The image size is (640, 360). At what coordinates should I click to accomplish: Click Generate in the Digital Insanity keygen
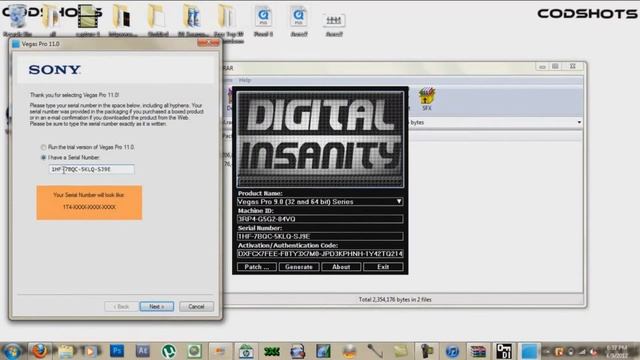coord(299,267)
